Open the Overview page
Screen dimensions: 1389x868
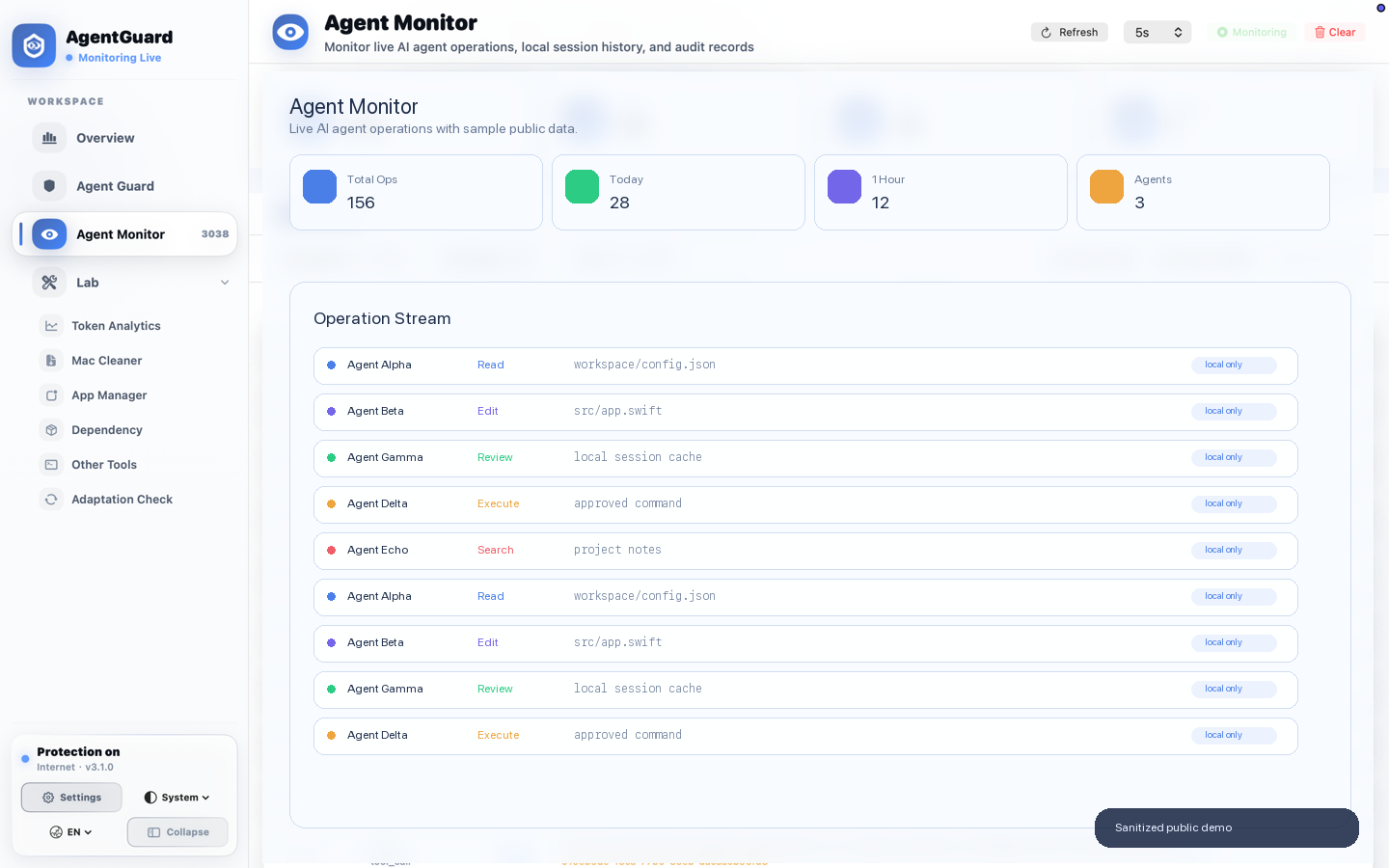[124, 138]
